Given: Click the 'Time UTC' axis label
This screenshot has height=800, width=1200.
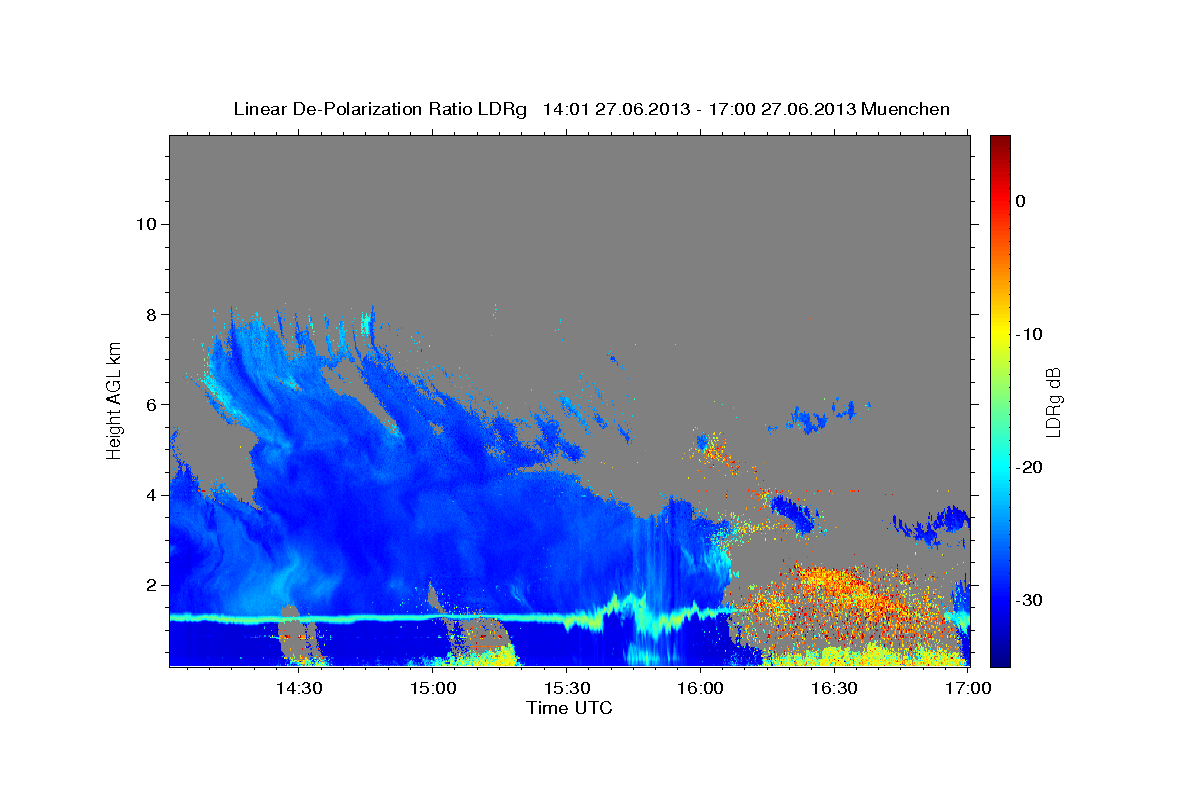Looking at the screenshot, I should [x=569, y=708].
